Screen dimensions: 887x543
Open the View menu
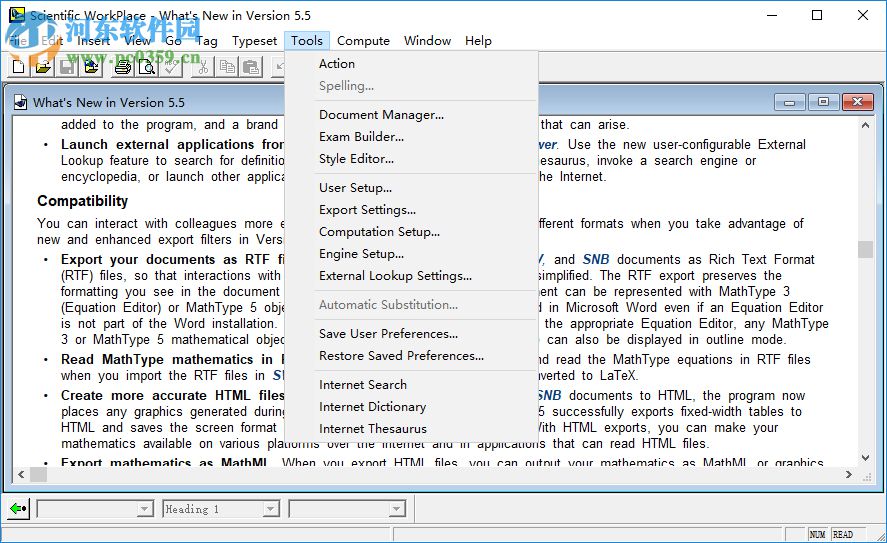tap(137, 41)
